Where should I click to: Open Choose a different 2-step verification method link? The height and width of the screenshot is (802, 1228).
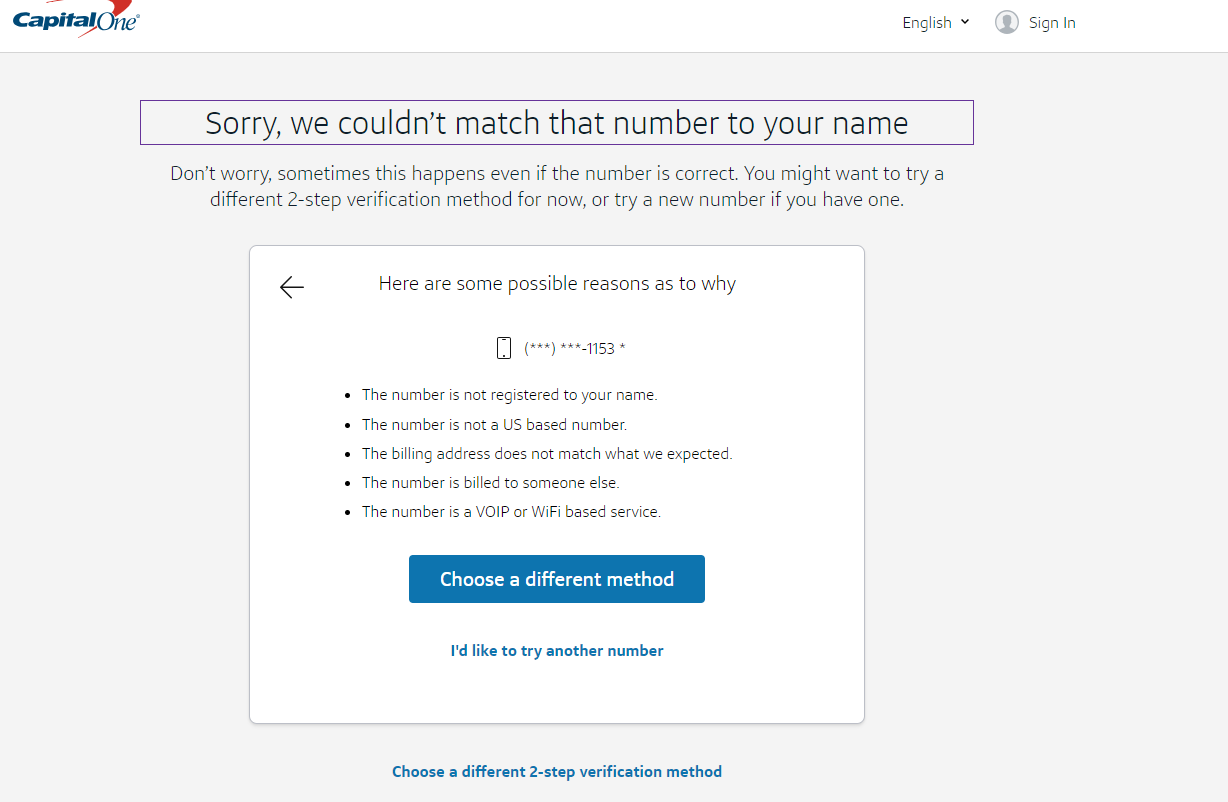pos(557,772)
